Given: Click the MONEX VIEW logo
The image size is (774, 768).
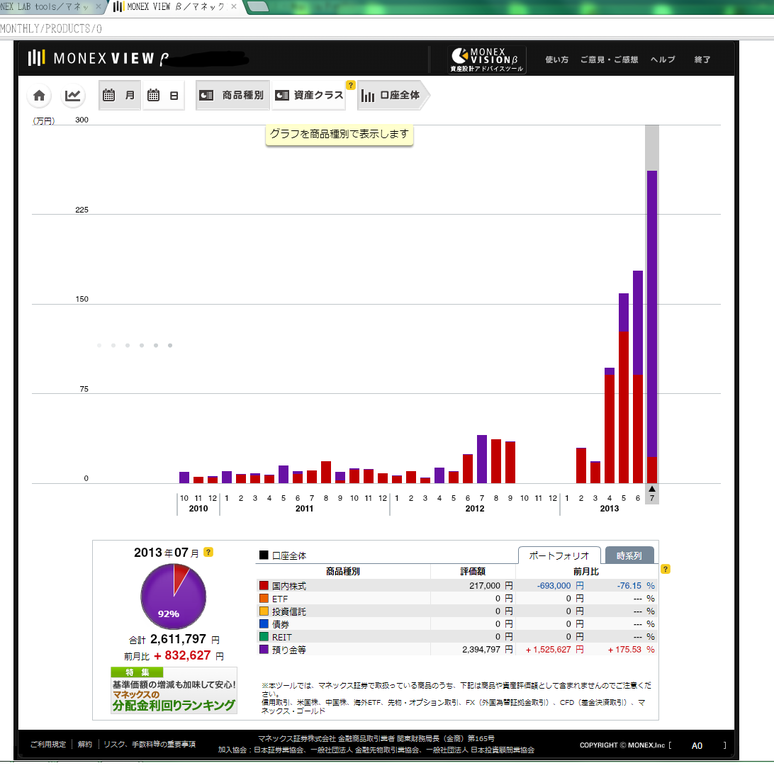Looking at the screenshot, I should [x=99, y=58].
